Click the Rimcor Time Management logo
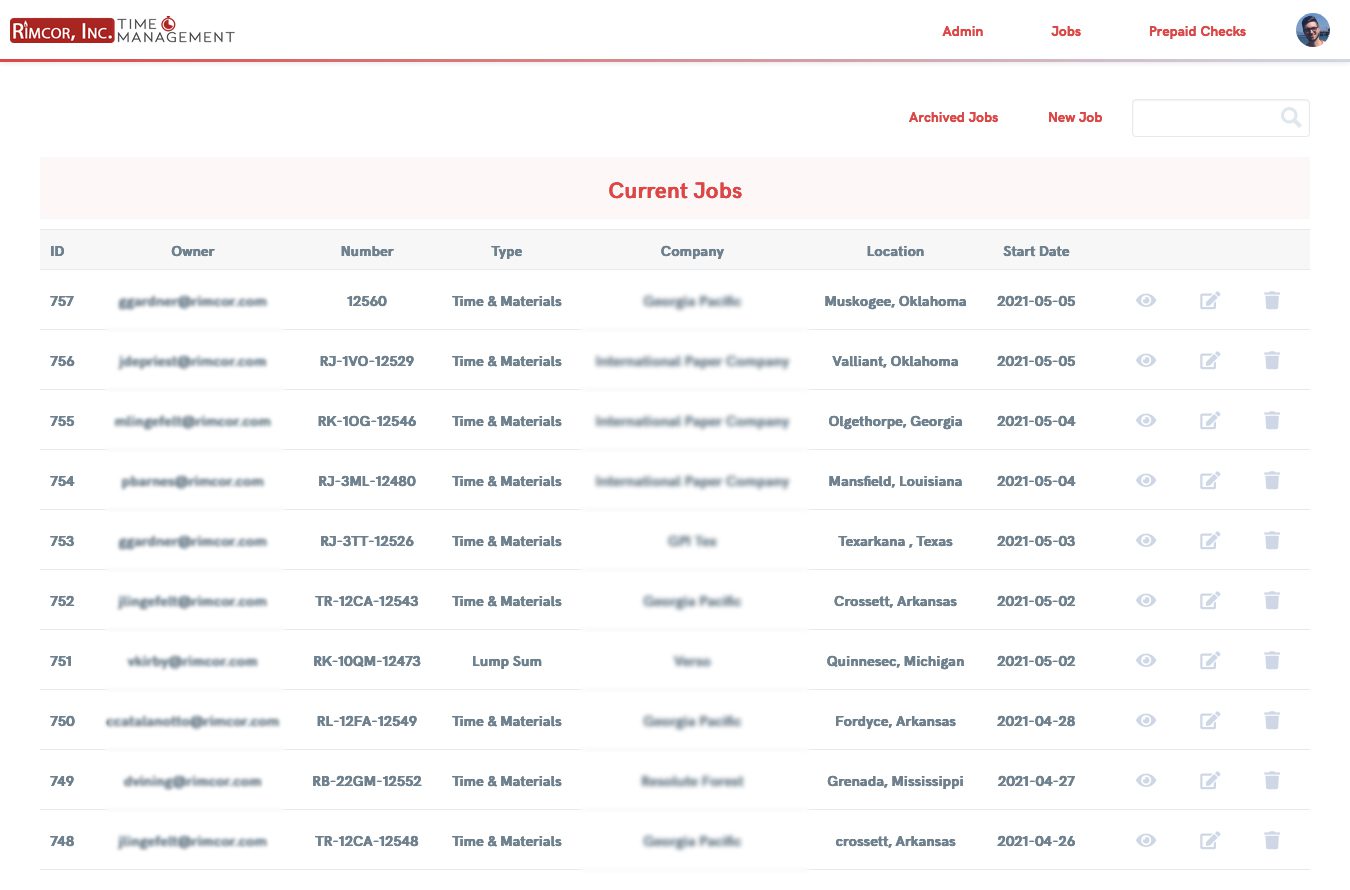1350x890 pixels. click(x=122, y=30)
